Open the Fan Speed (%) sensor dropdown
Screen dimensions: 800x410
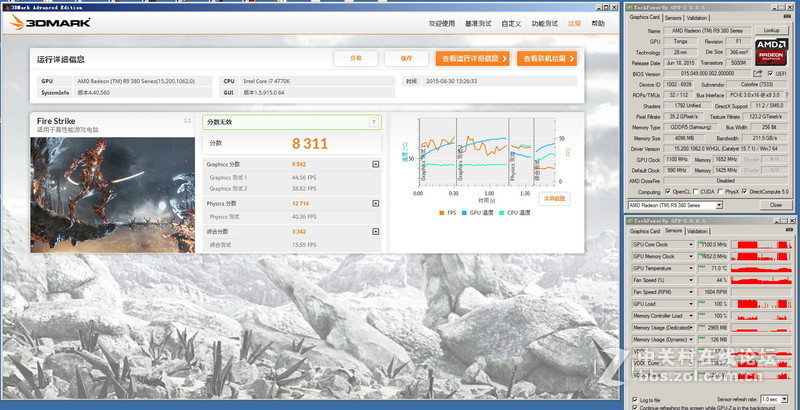click(x=691, y=280)
